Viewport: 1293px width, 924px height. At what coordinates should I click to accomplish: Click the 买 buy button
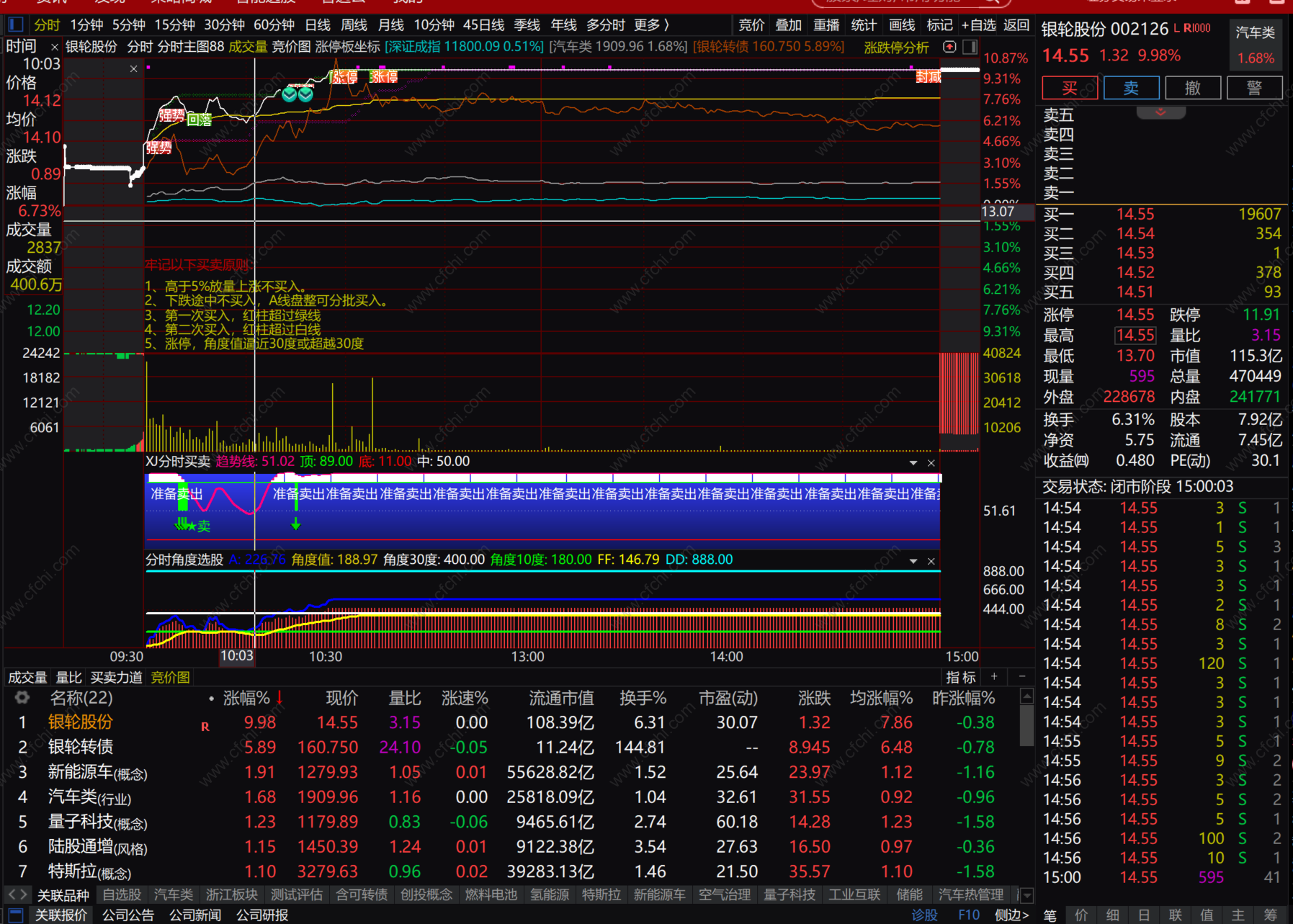click(x=1070, y=88)
